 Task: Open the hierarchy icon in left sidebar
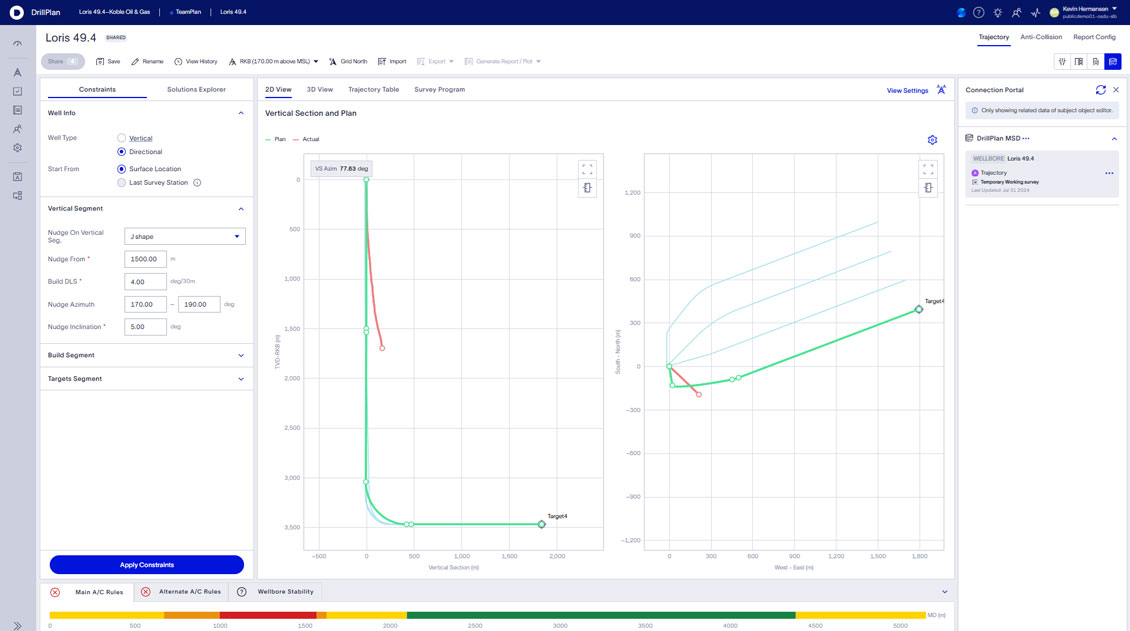(x=17, y=195)
